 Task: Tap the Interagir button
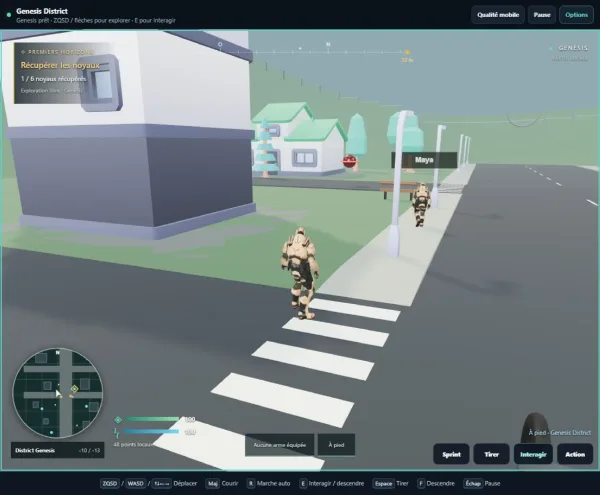coord(533,454)
